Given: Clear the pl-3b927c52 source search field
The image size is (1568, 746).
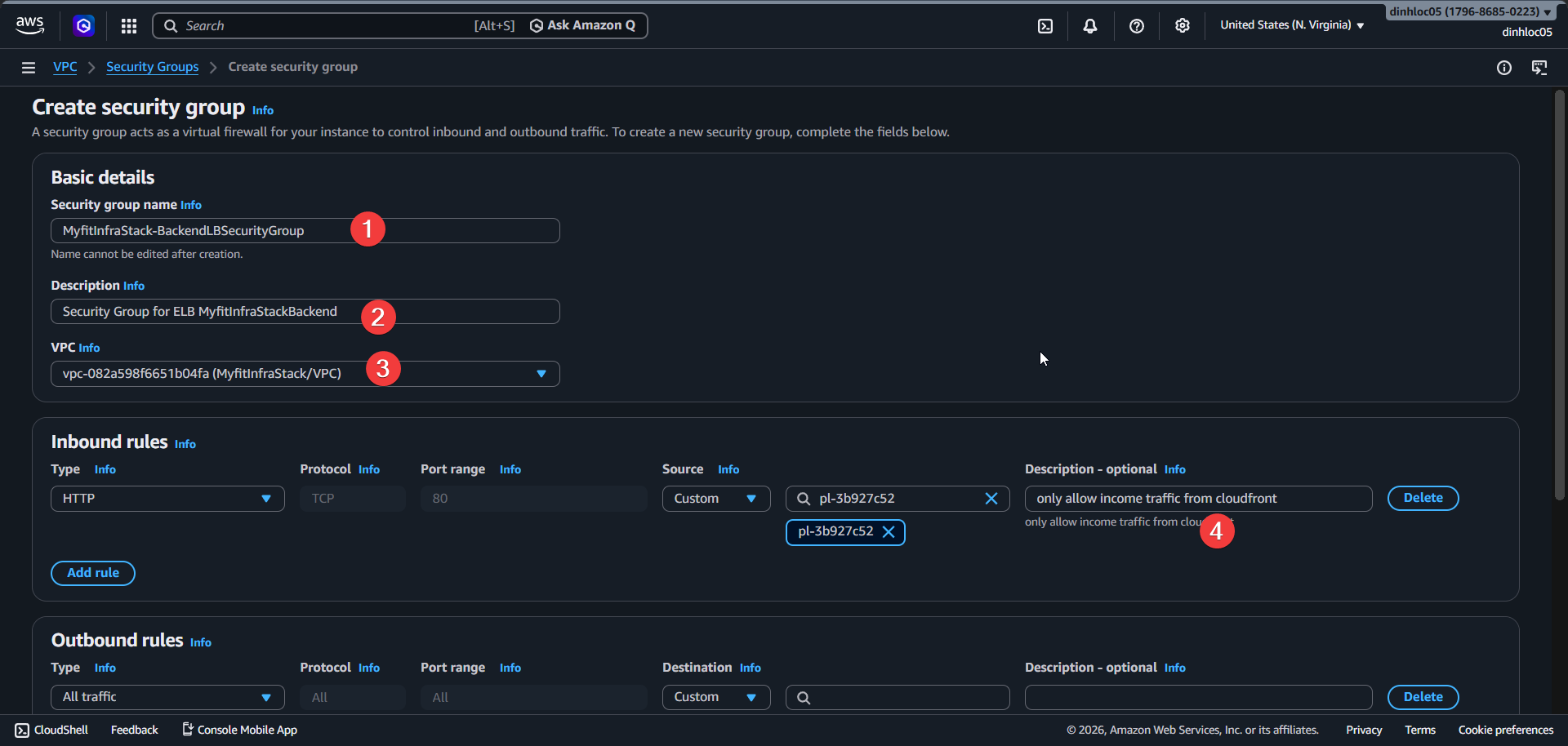Looking at the screenshot, I should (991, 499).
